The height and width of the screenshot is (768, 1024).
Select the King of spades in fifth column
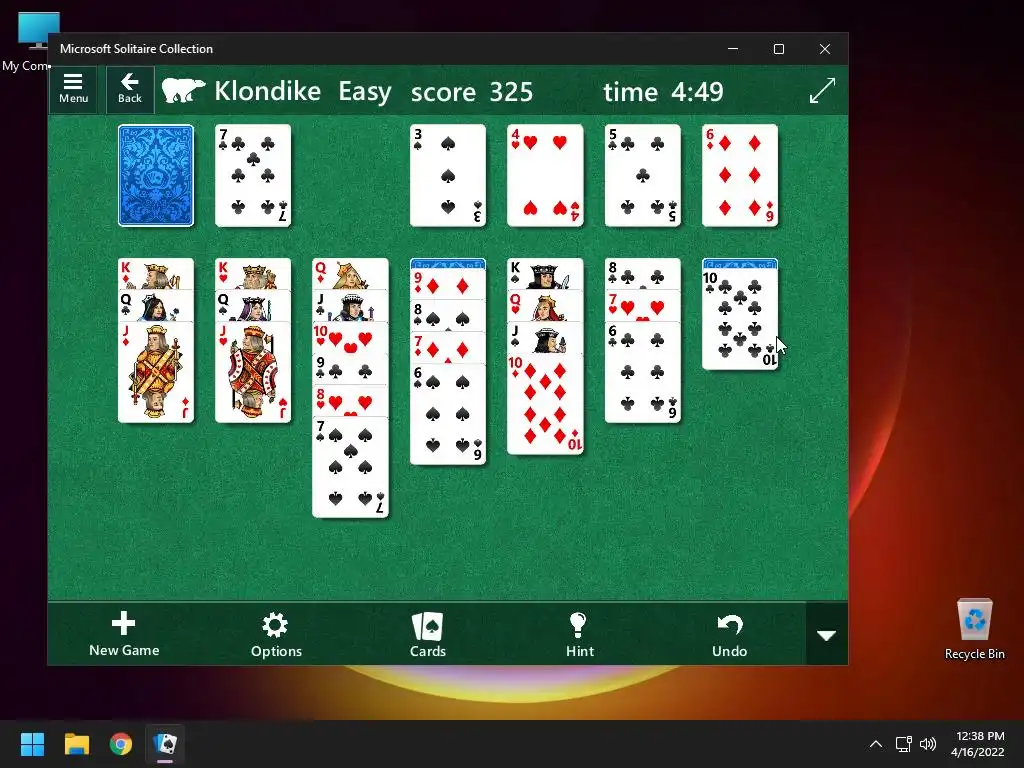(545, 274)
